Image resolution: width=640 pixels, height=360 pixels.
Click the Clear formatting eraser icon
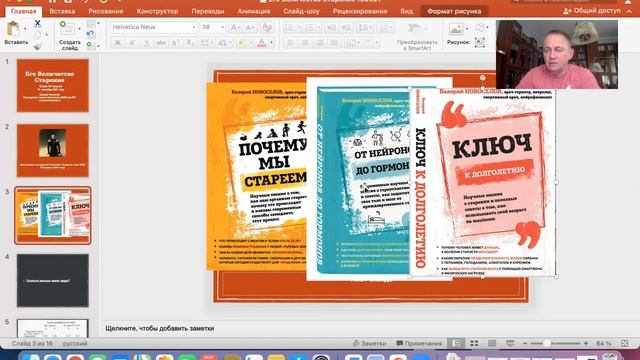pos(267,27)
